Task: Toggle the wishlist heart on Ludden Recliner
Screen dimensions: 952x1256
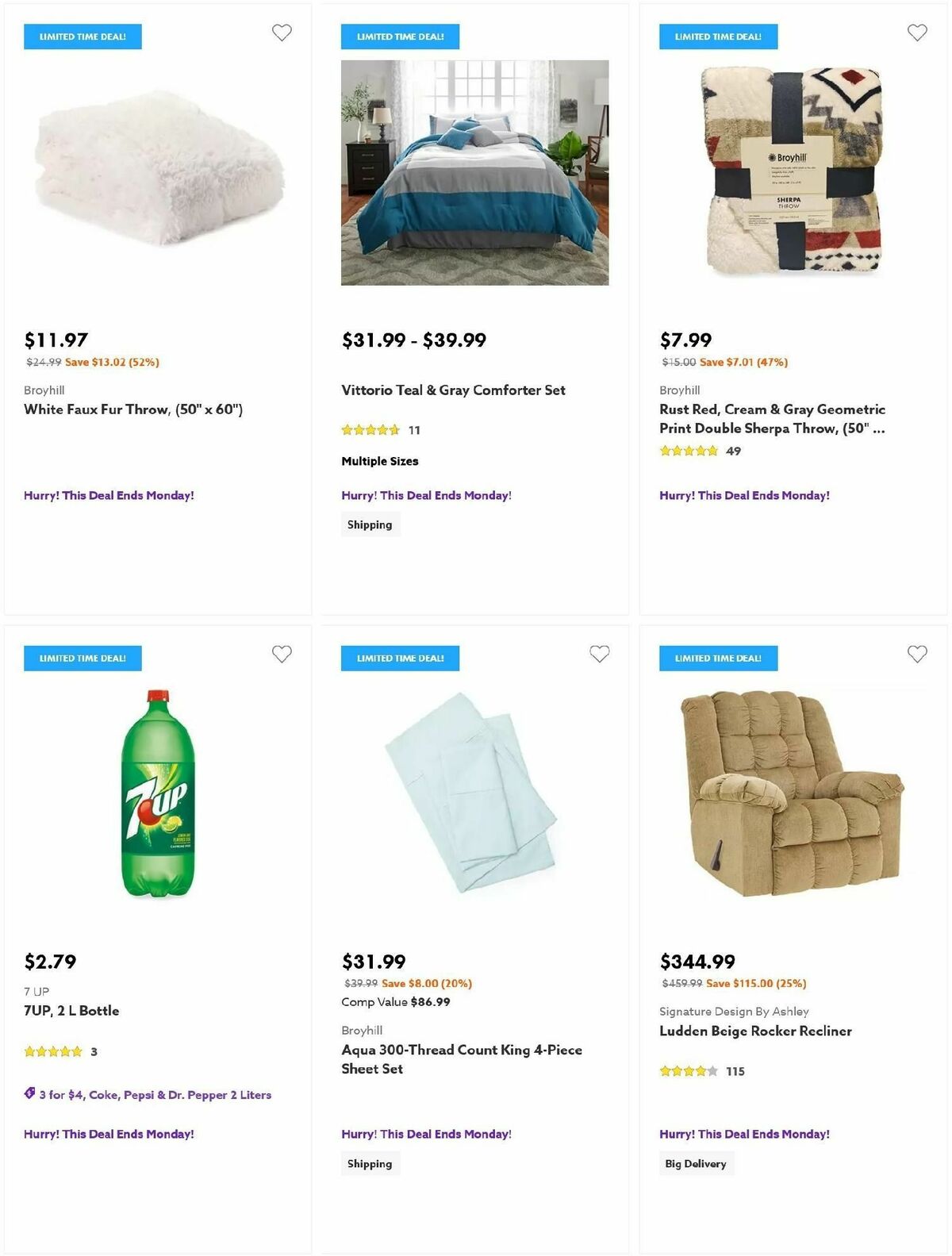Action: [x=917, y=655]
